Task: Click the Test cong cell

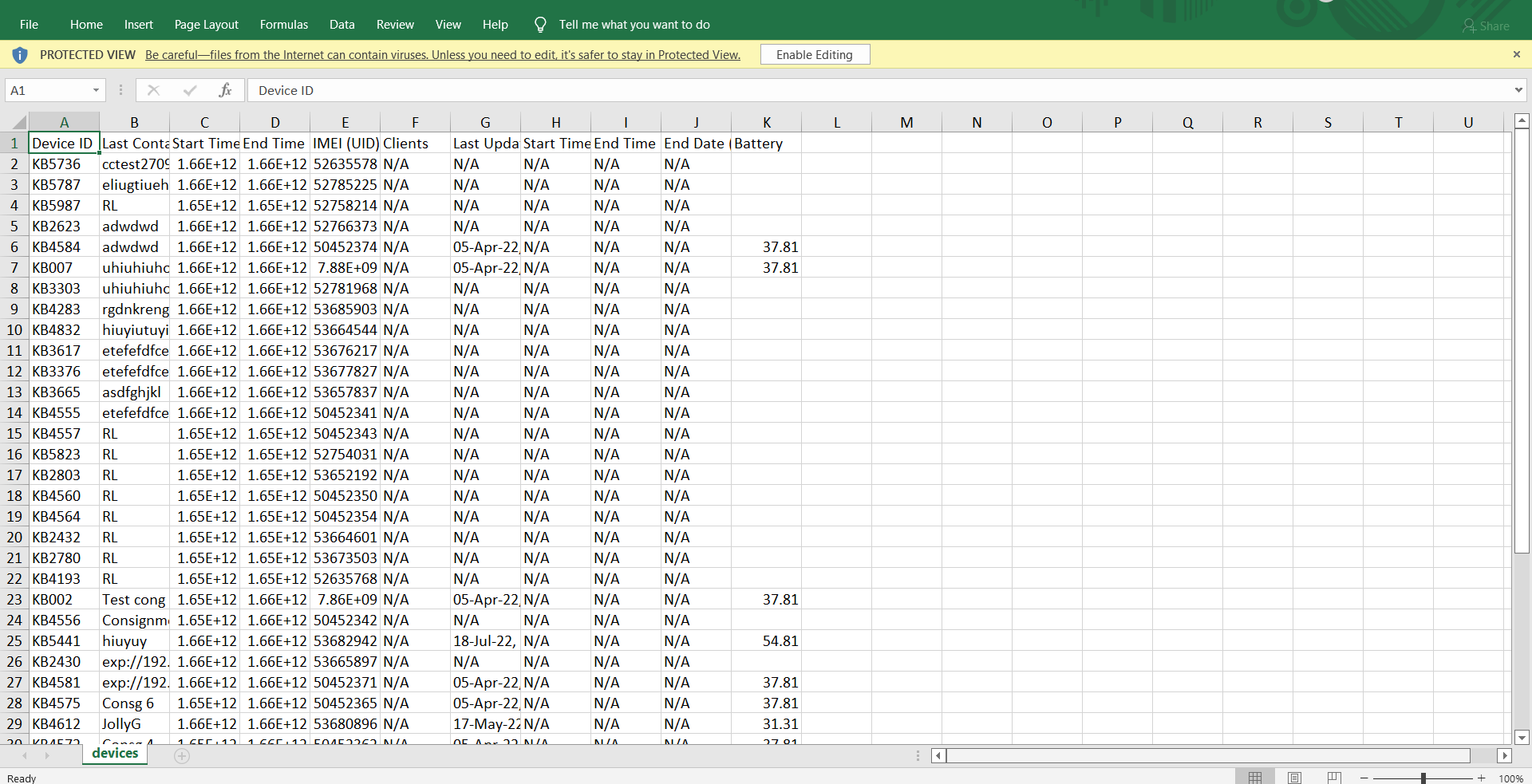Action: tap(134, 600)
